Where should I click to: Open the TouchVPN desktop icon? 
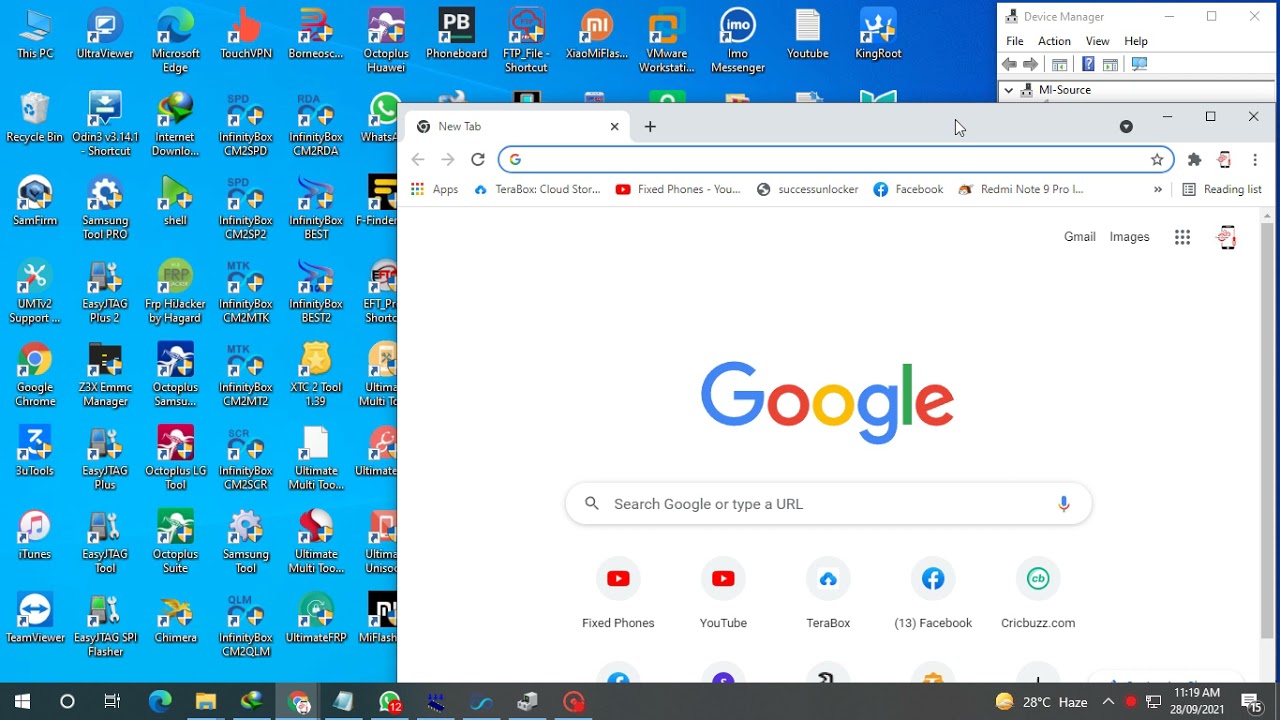pos(246,35)
